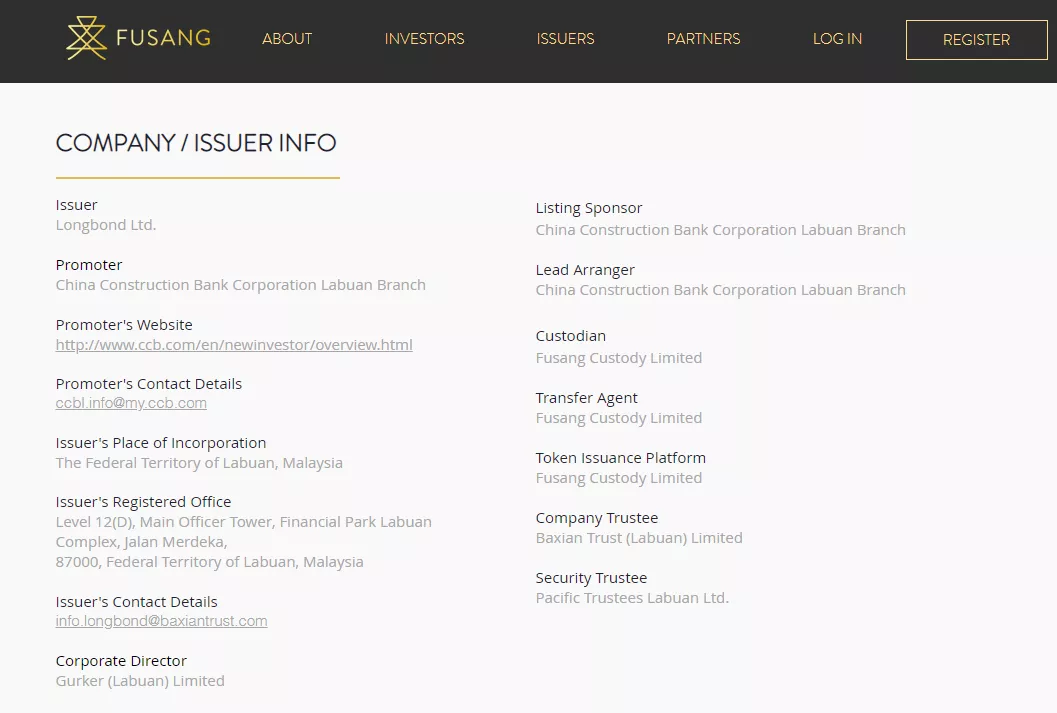
Task: Click the Promoter label
Action: (89, 265)
